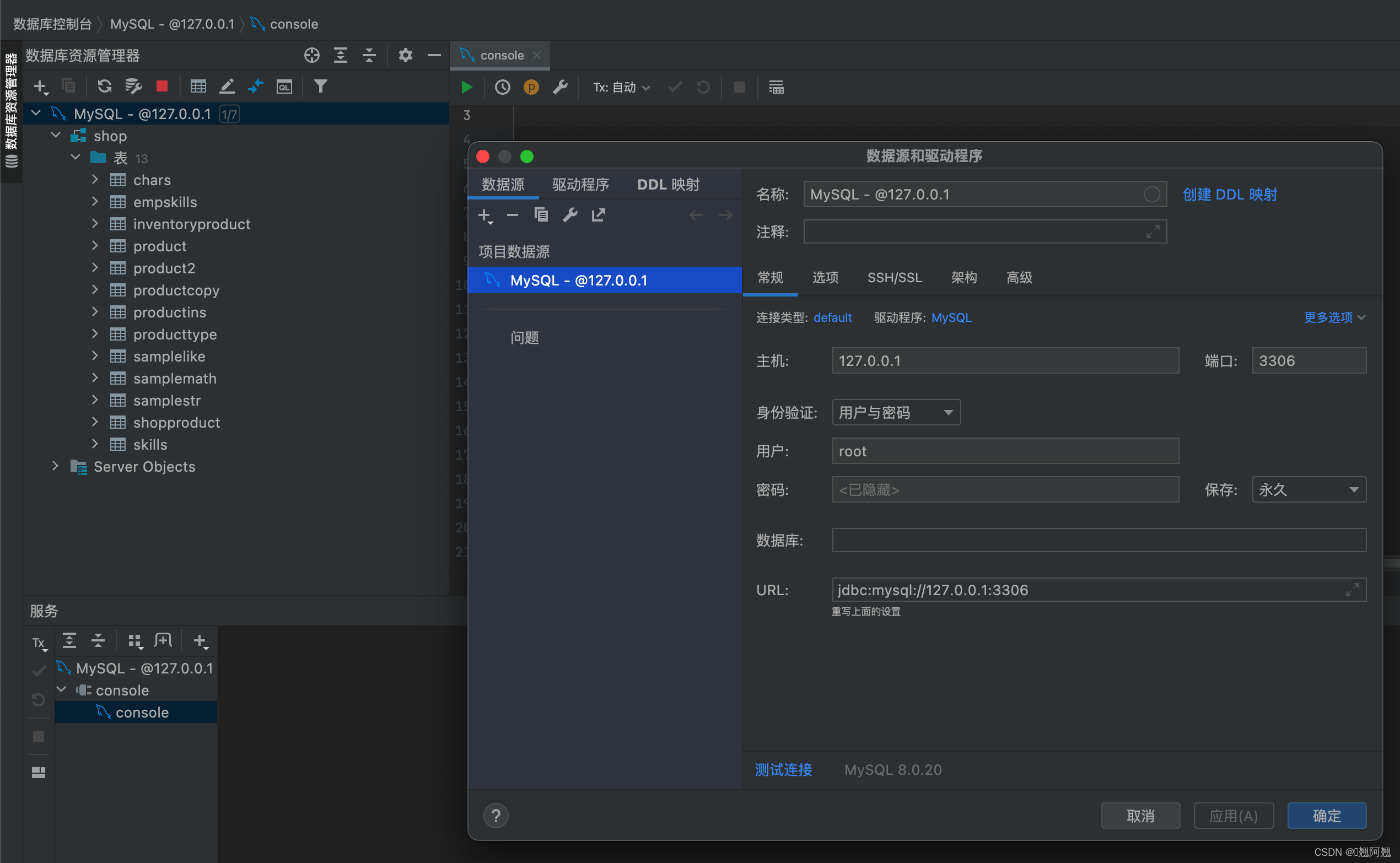Switch to the Drivers tab in dialog

(580, 185)
